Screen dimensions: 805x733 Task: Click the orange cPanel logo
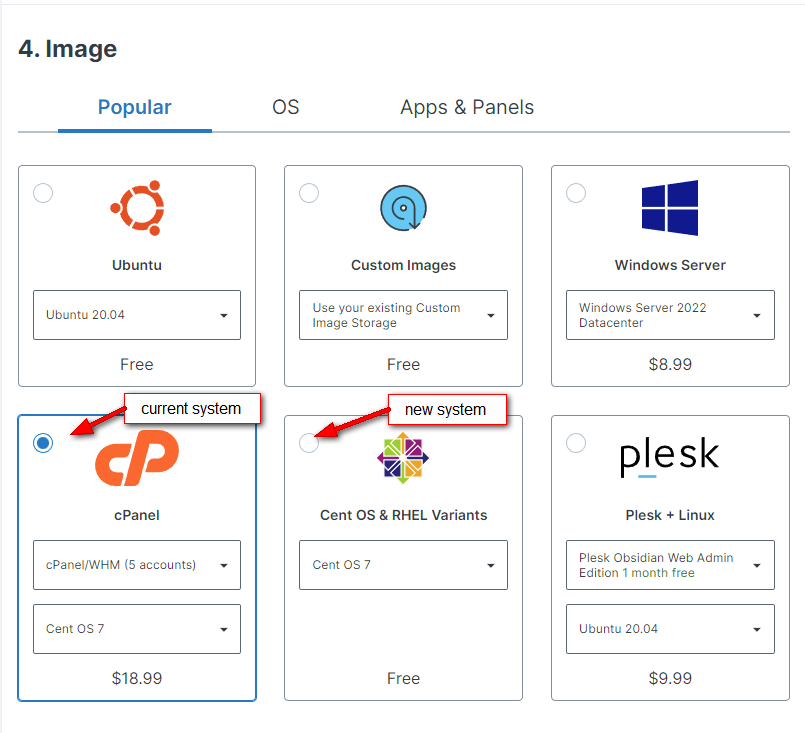pyautogui.click(x=137, y=458)
